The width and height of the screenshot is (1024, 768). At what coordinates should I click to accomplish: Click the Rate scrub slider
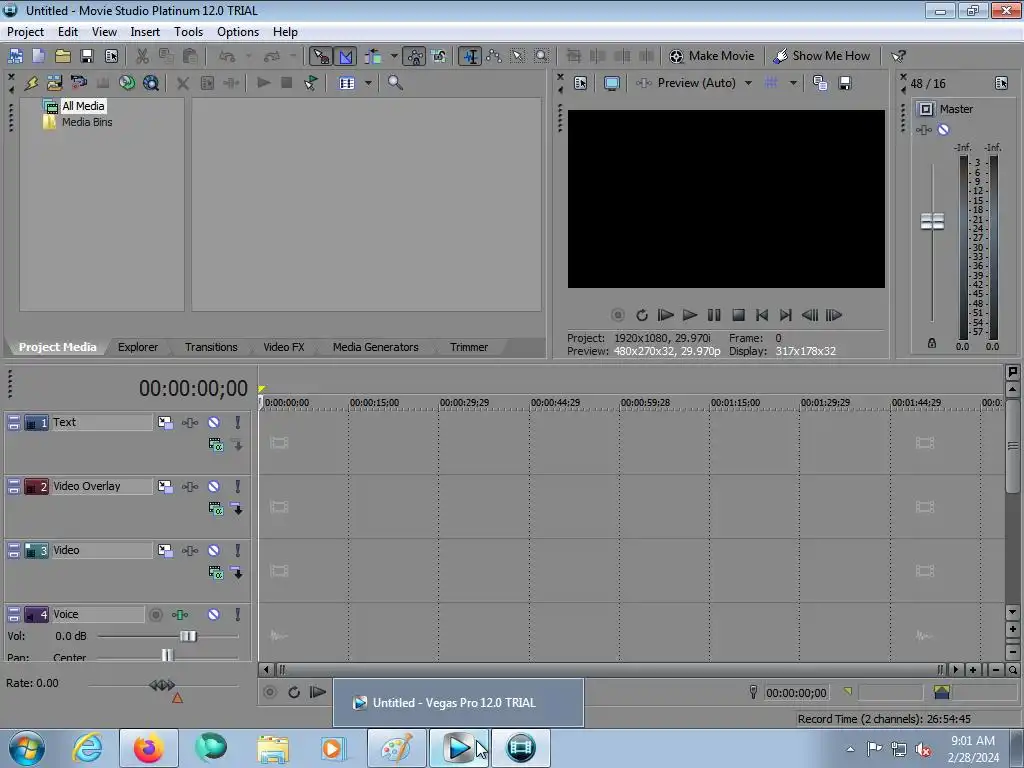pos(162,685)
